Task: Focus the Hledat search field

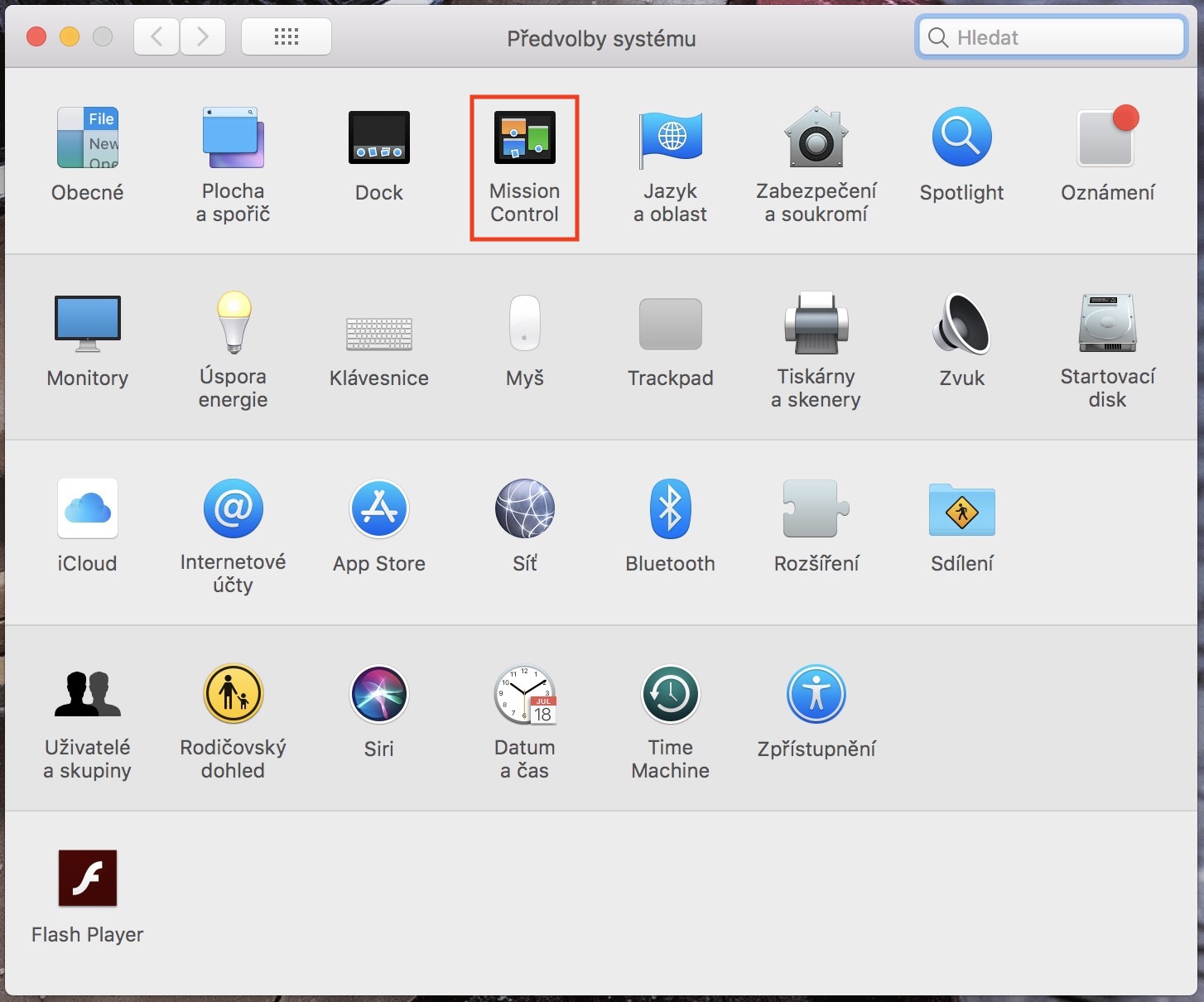Action: (x=1052, y=37)
